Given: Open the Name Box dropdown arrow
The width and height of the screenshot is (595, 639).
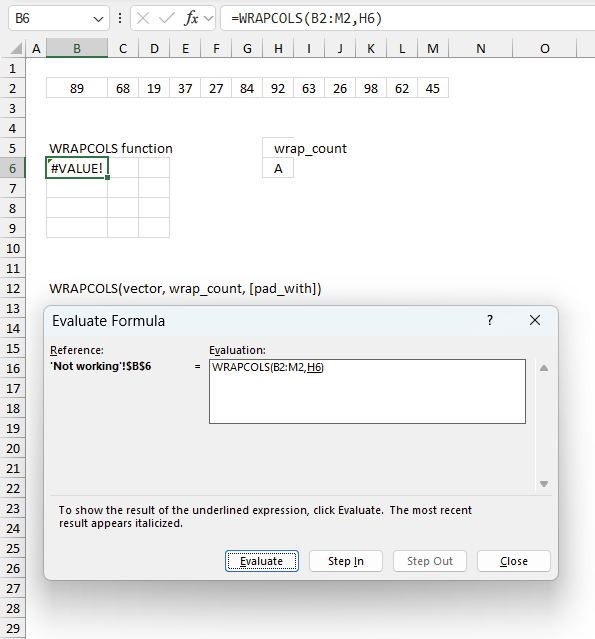Looking at the screenshot, I should pyautogui.click(x=98, y=19).
